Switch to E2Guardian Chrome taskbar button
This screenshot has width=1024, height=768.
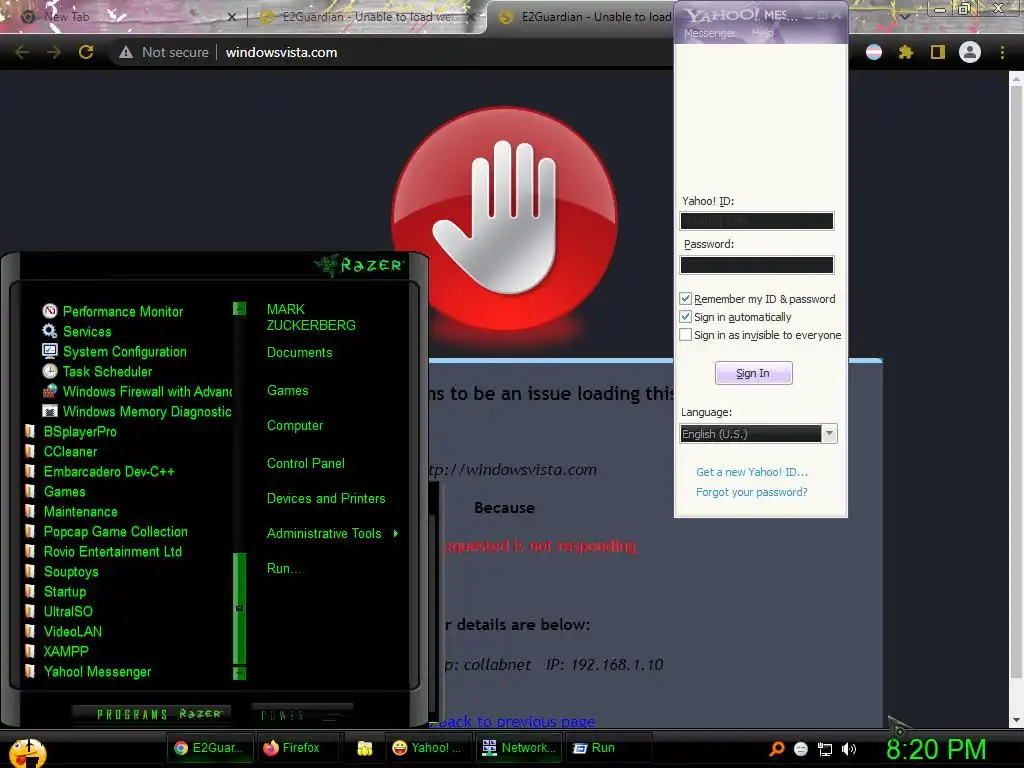[210, 748]
